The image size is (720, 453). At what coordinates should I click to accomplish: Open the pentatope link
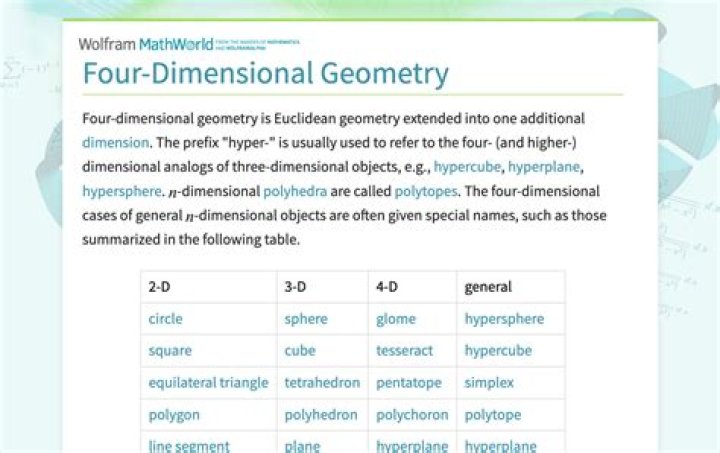(409, 383)
